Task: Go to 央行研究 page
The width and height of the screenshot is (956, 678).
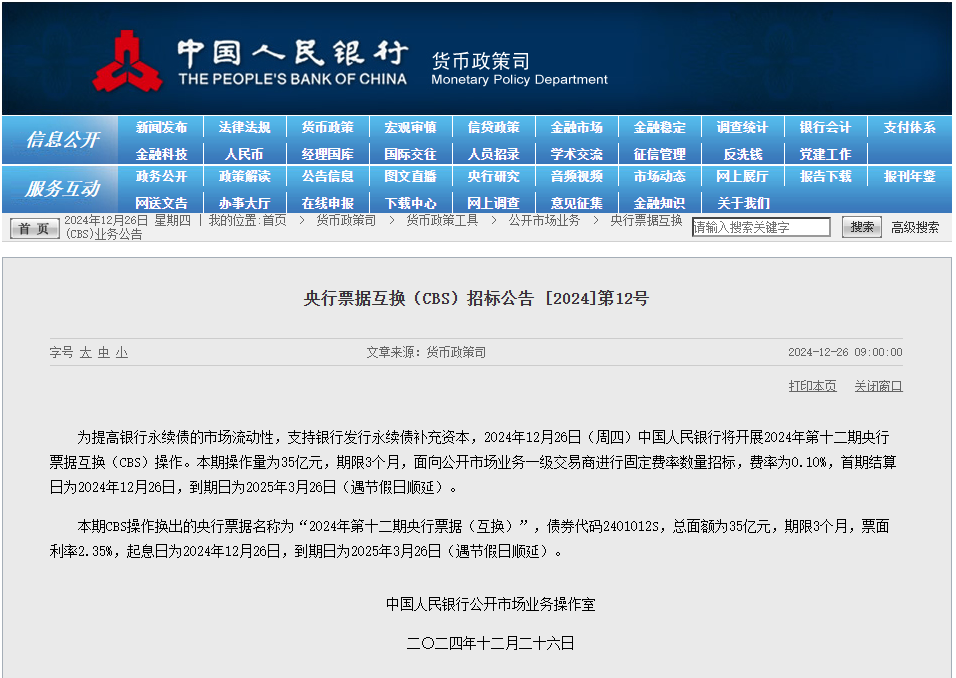Action: 493,176
